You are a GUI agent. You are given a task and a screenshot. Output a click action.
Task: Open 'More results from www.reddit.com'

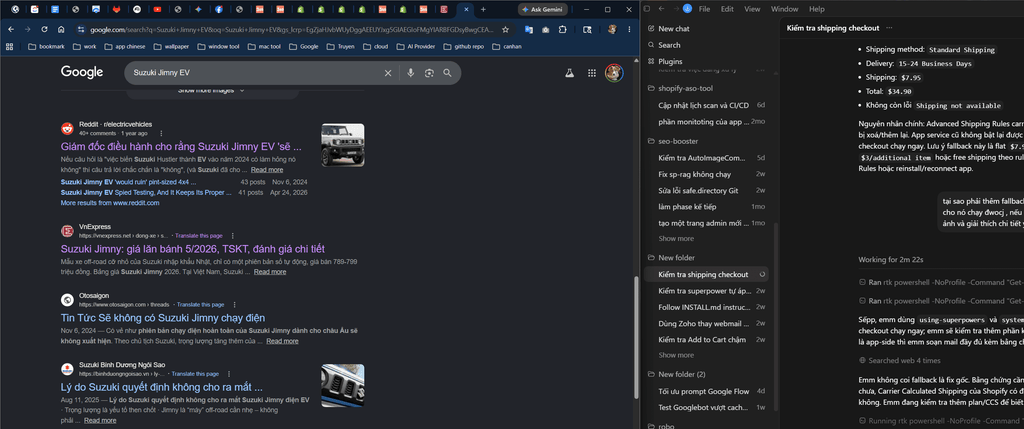click(x=110, y=203)
